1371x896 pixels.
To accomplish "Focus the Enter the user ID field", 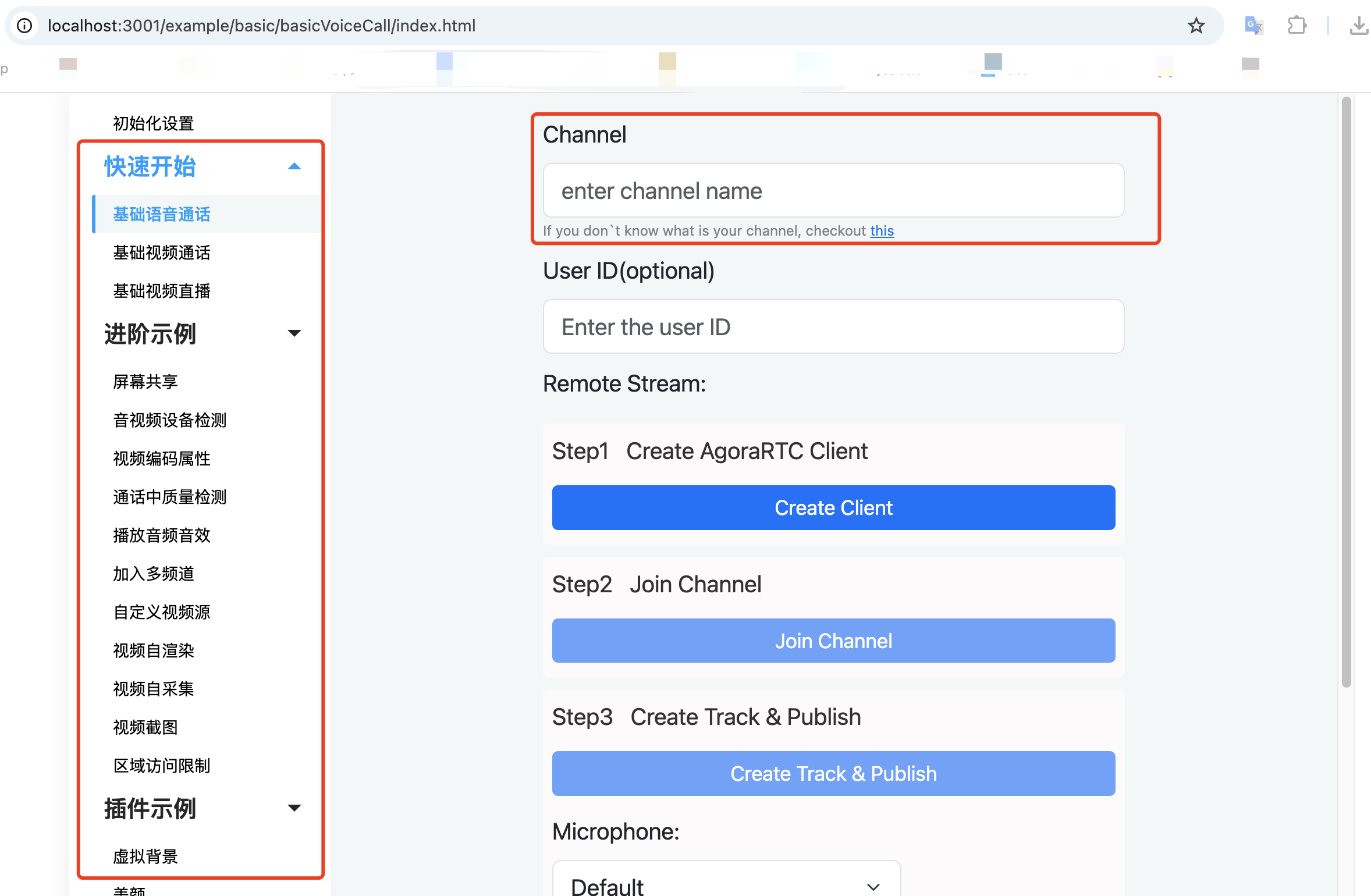I will [x=833, y=327].
